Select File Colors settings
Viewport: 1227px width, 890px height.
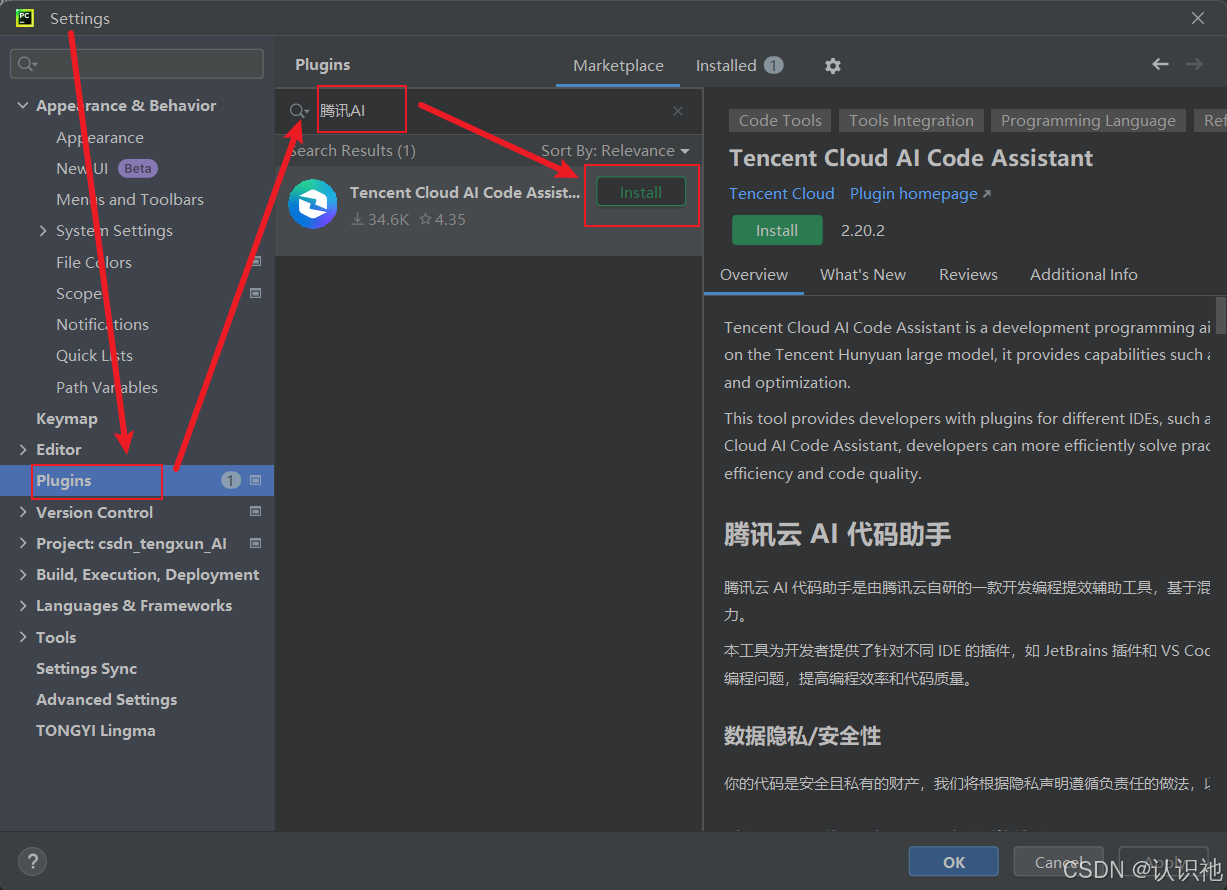coord(94,262)
